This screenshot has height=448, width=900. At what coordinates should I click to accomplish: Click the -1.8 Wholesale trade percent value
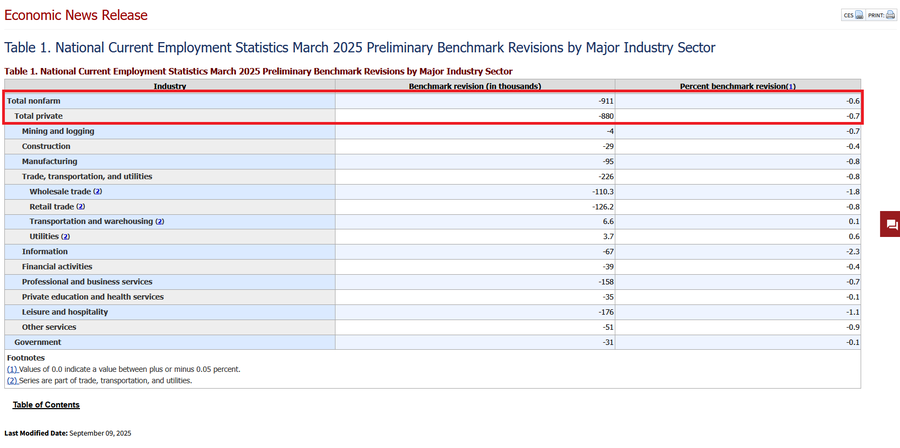853,192
